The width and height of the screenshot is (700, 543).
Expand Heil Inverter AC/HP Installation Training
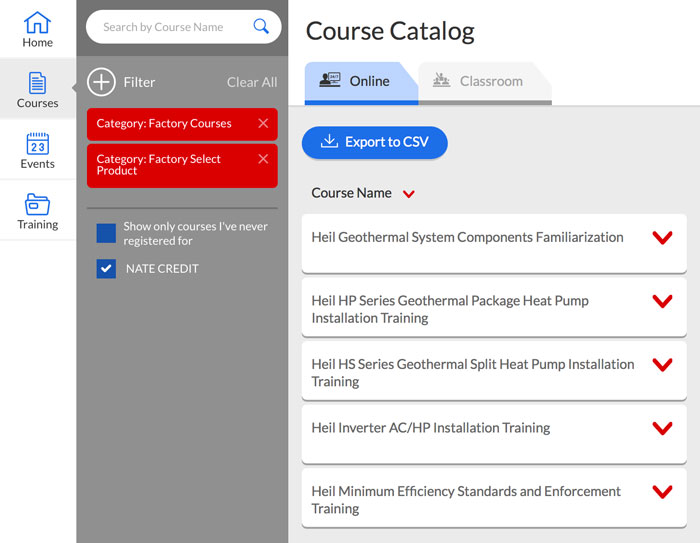coord(662,428)
